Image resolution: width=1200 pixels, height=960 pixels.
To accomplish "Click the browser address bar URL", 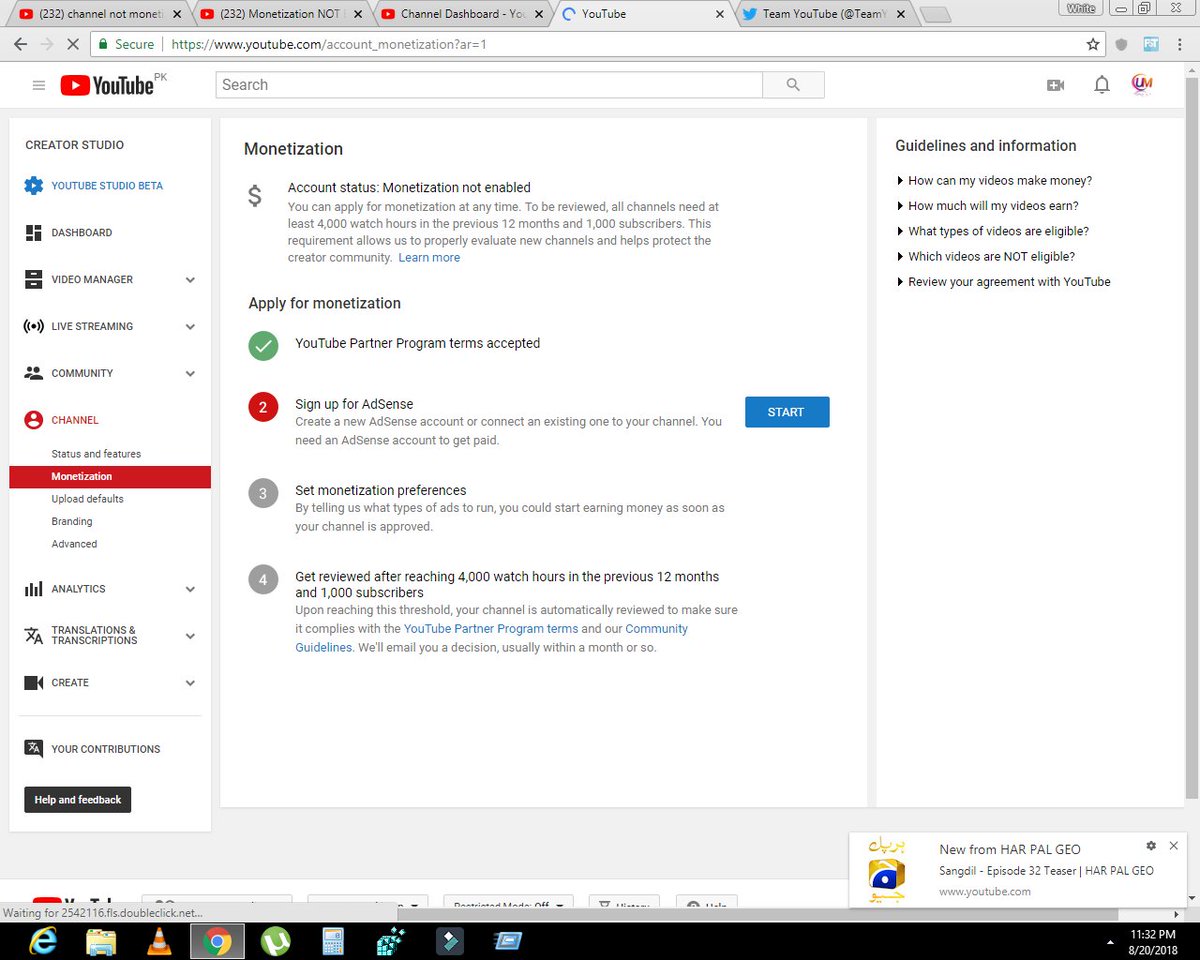I will [x=329, y=44].
